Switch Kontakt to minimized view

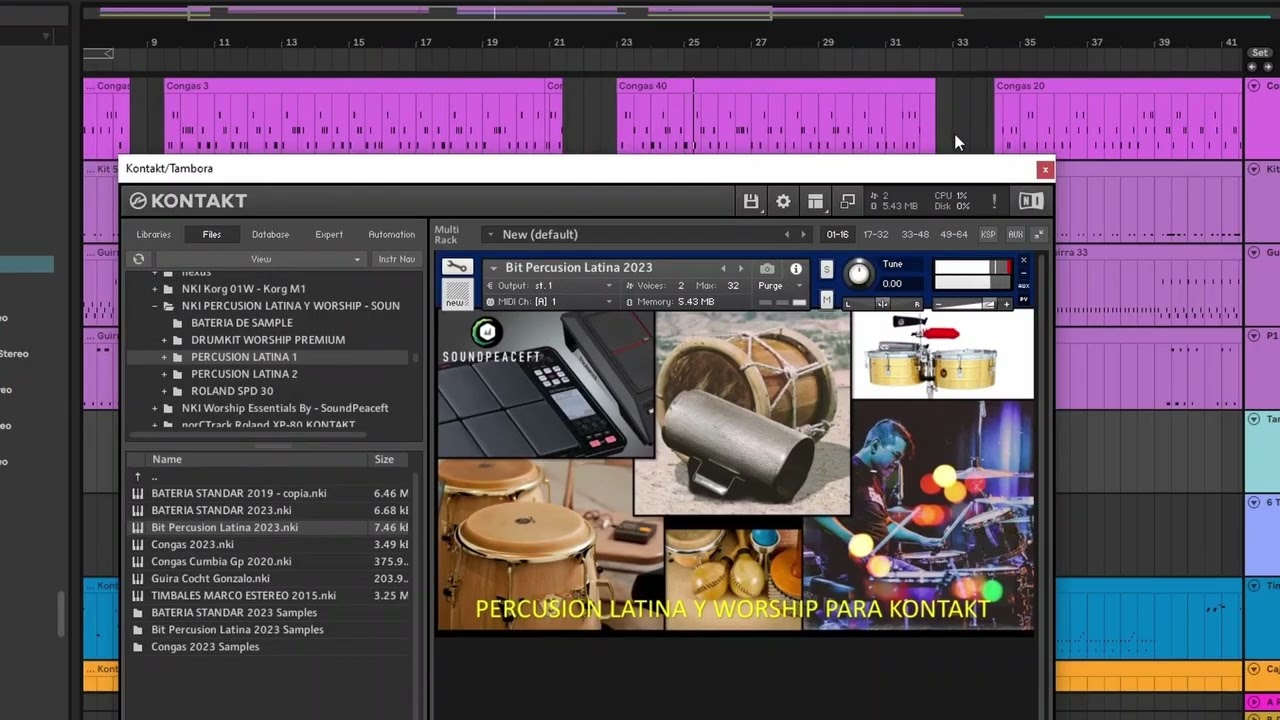847,201
